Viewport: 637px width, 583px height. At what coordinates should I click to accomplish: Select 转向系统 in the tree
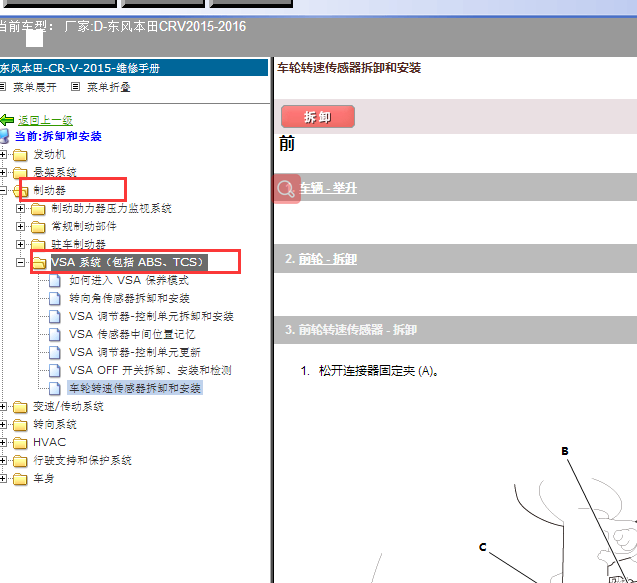[55, 425]
